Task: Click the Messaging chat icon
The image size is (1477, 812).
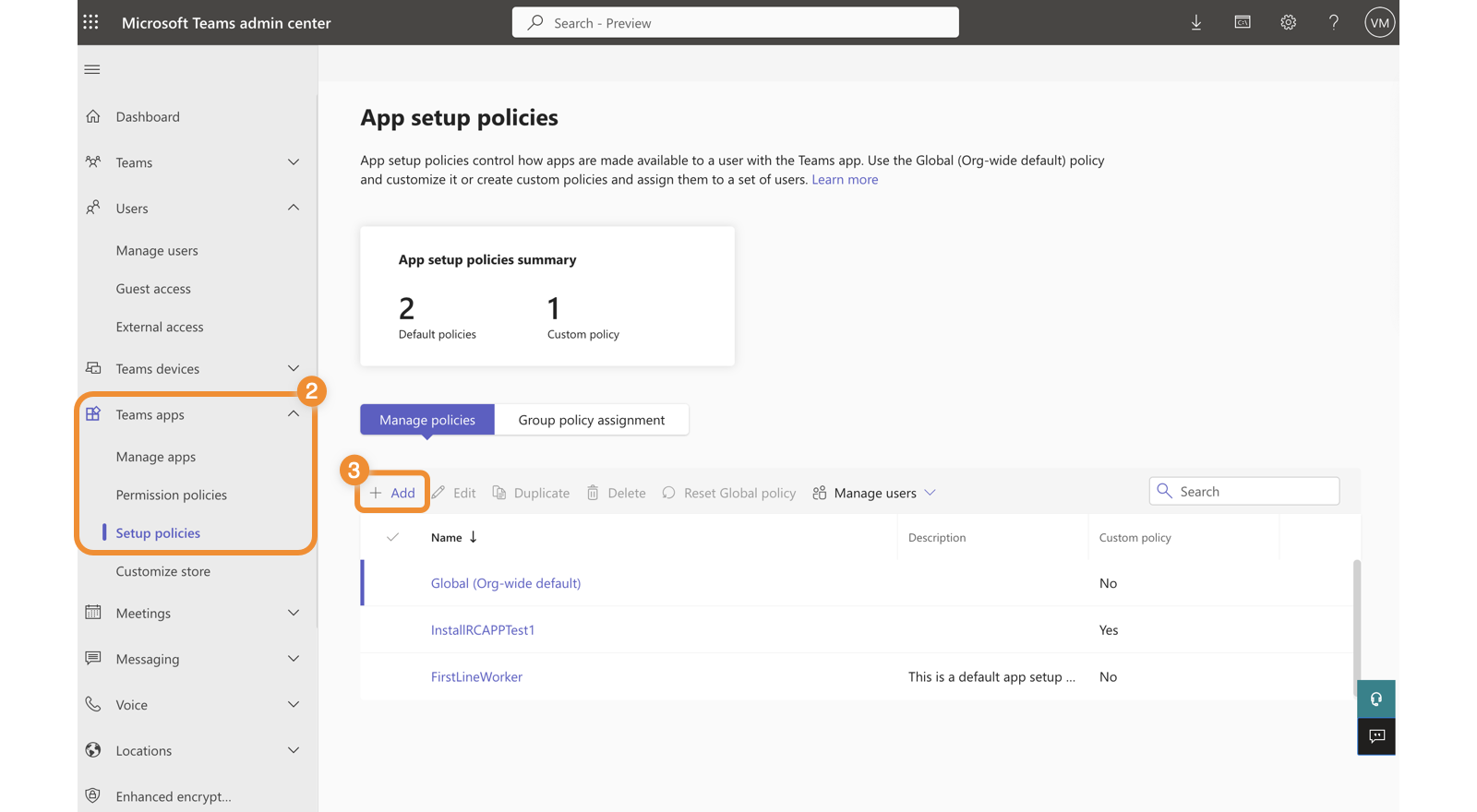Action: 93,658
